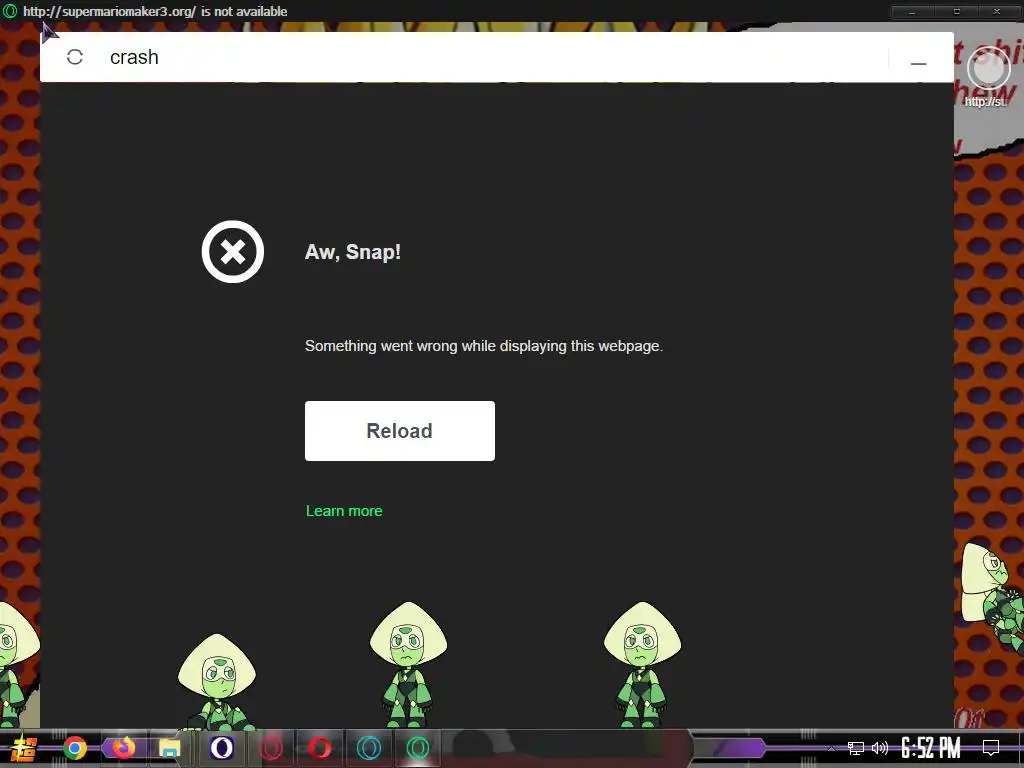
Task: Click the crash text field
Action: point(496,57)
